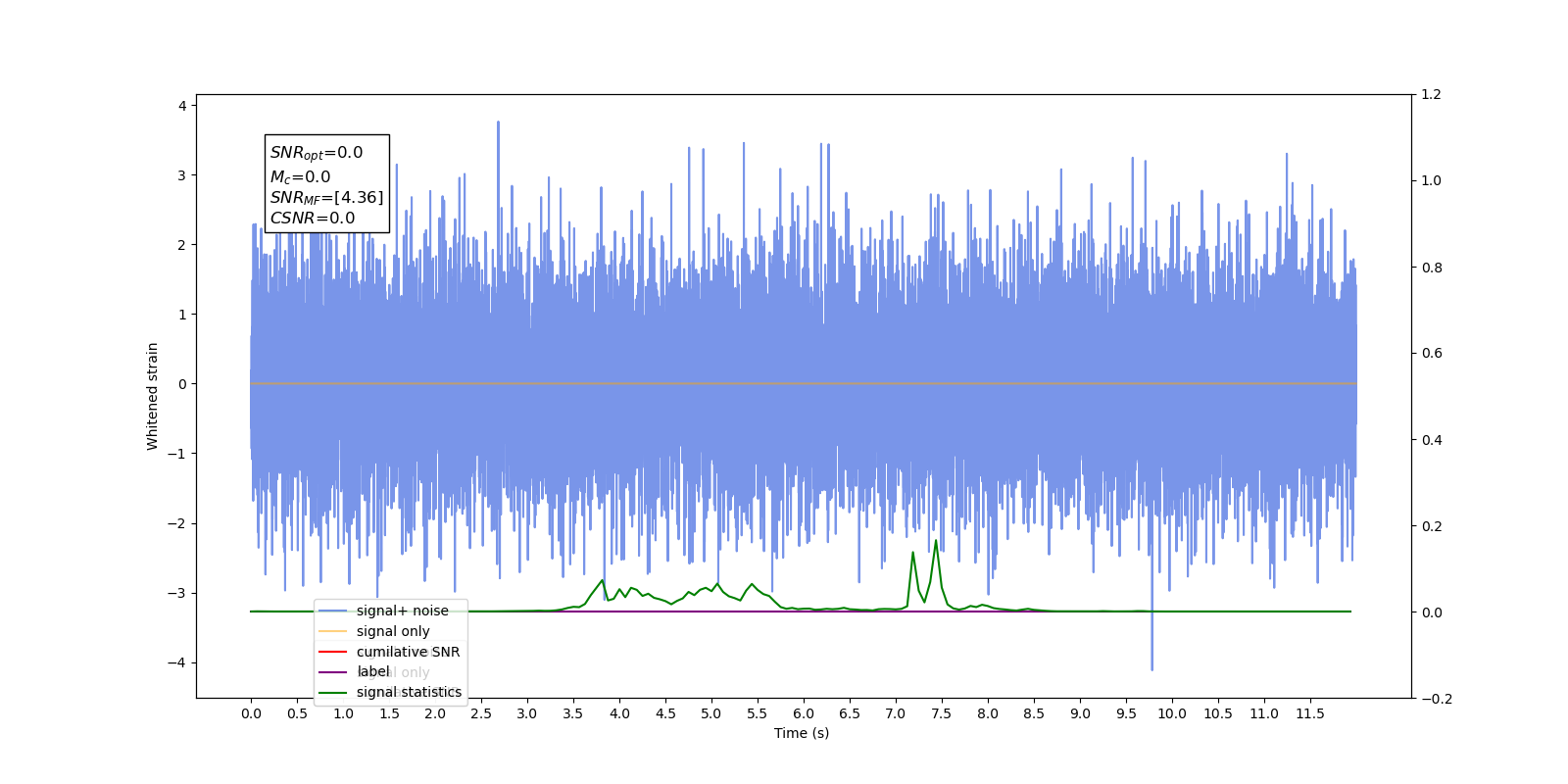Click x-axis tick label 5.5

tap(758, 713)
